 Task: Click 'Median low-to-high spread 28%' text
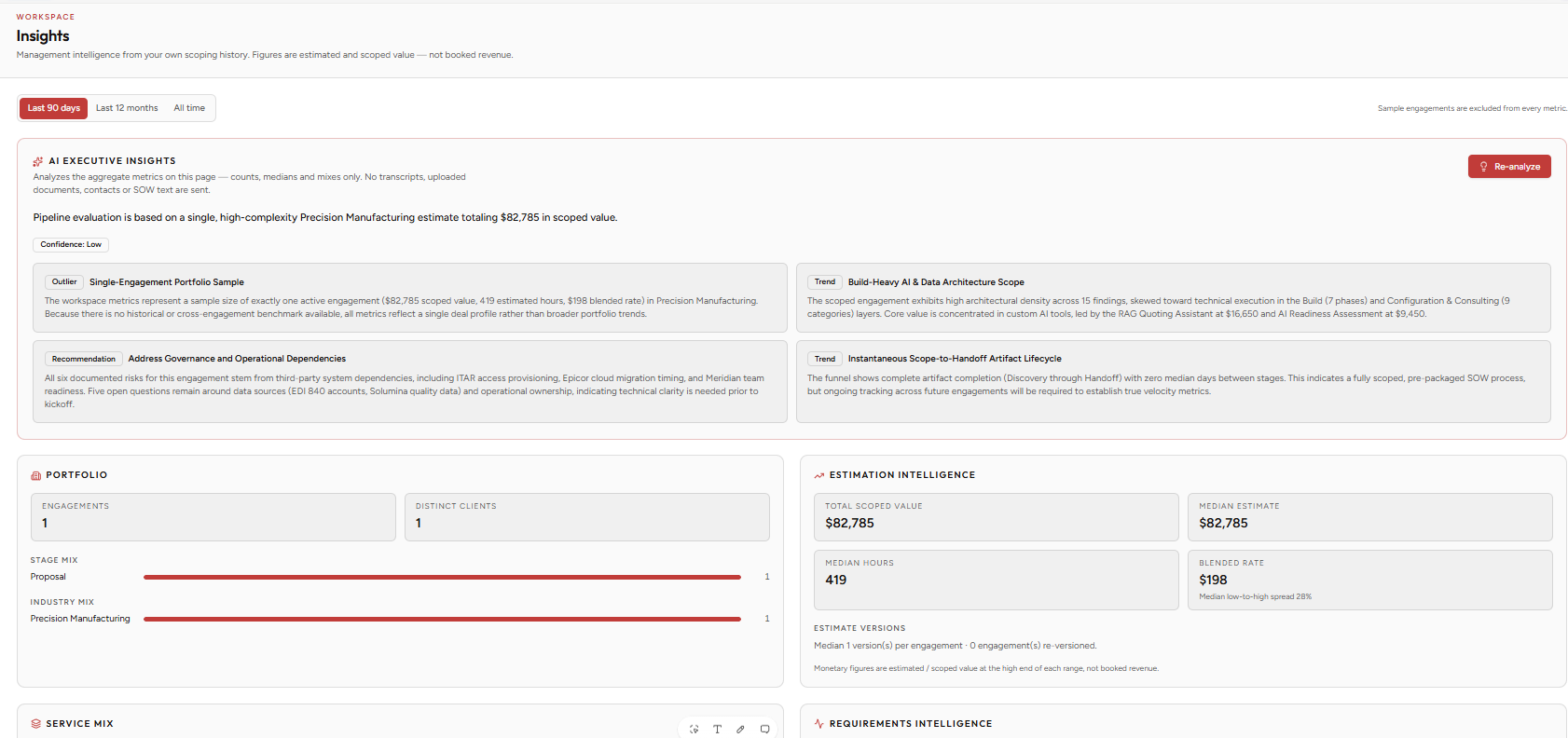(x=1255, y=597)
